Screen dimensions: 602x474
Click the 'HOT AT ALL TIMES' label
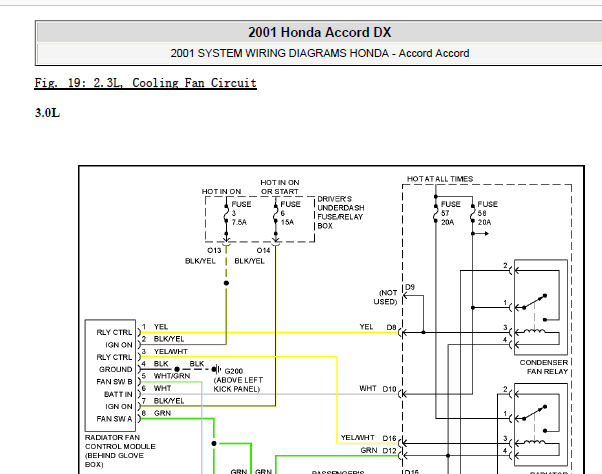click(x=440, y=179)
